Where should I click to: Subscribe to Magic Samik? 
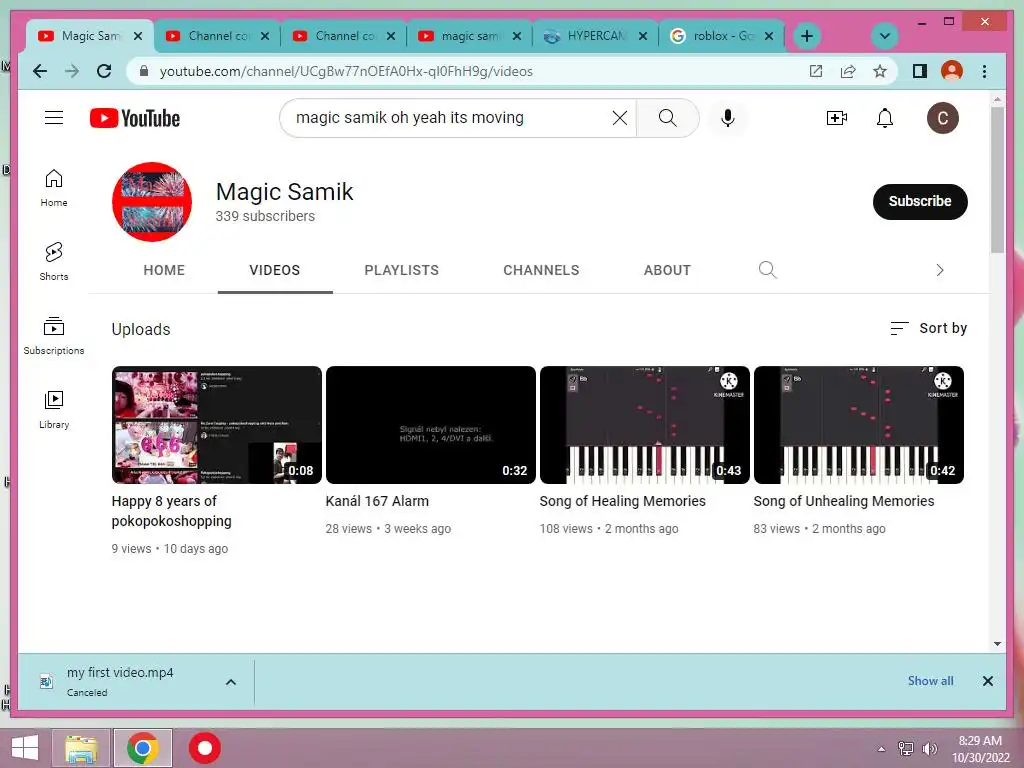[x=920, y=201]
